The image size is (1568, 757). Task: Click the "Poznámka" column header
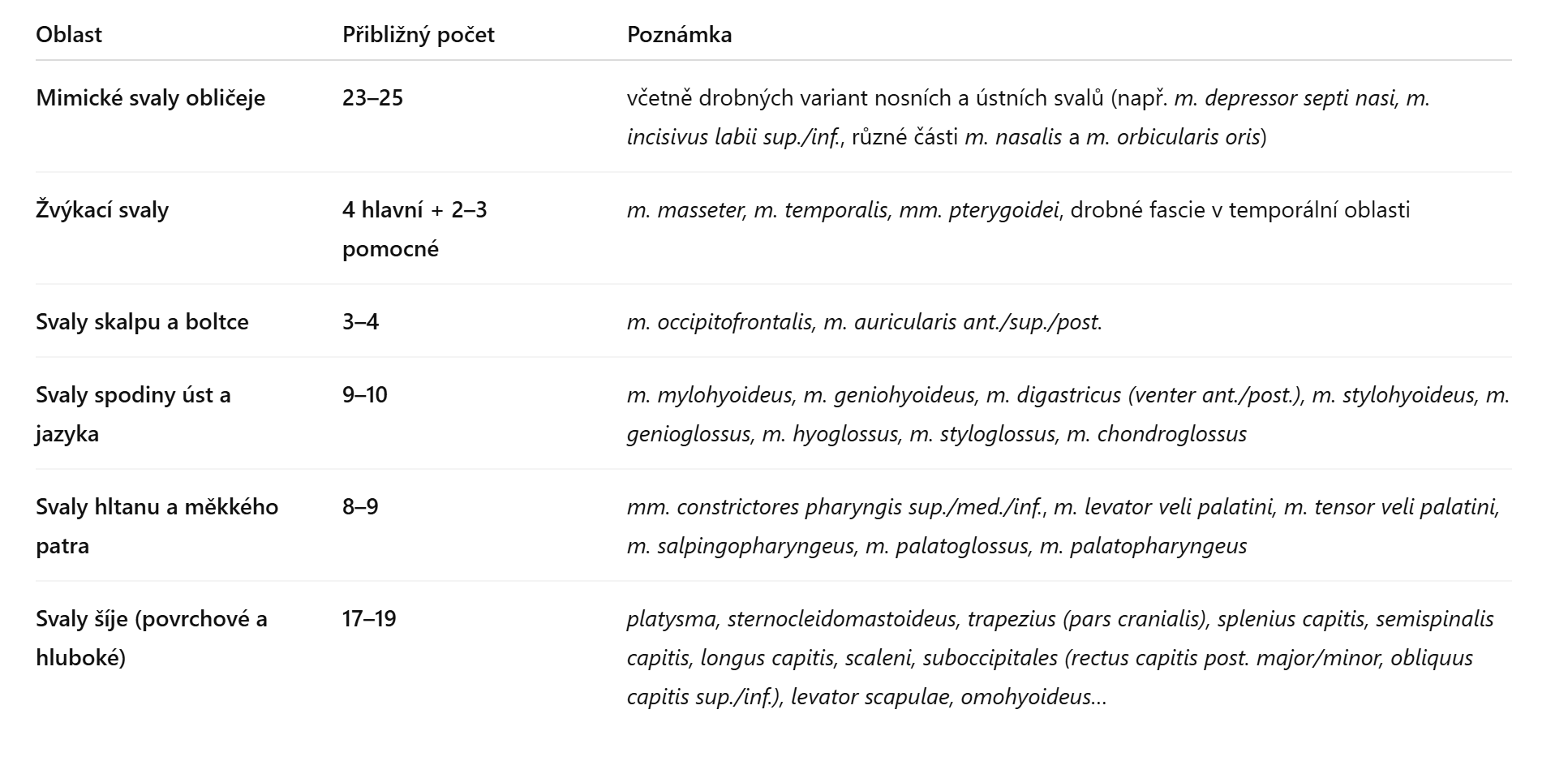[679, 35]
